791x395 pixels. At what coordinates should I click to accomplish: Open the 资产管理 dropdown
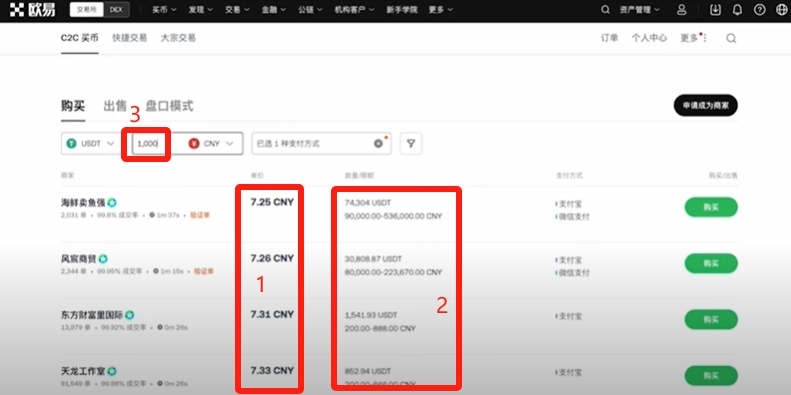click(x=640, y=10)
